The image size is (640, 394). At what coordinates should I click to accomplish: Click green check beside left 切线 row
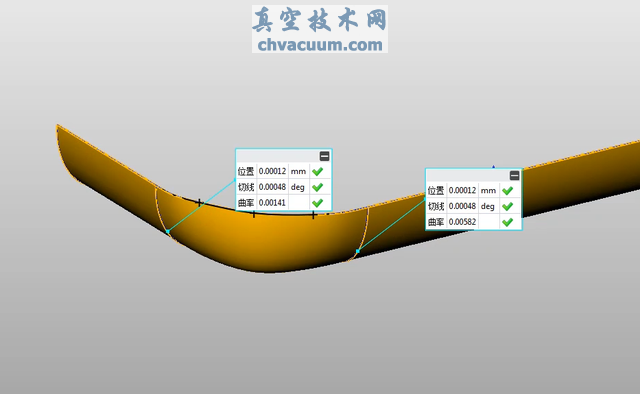pos(318,187)
